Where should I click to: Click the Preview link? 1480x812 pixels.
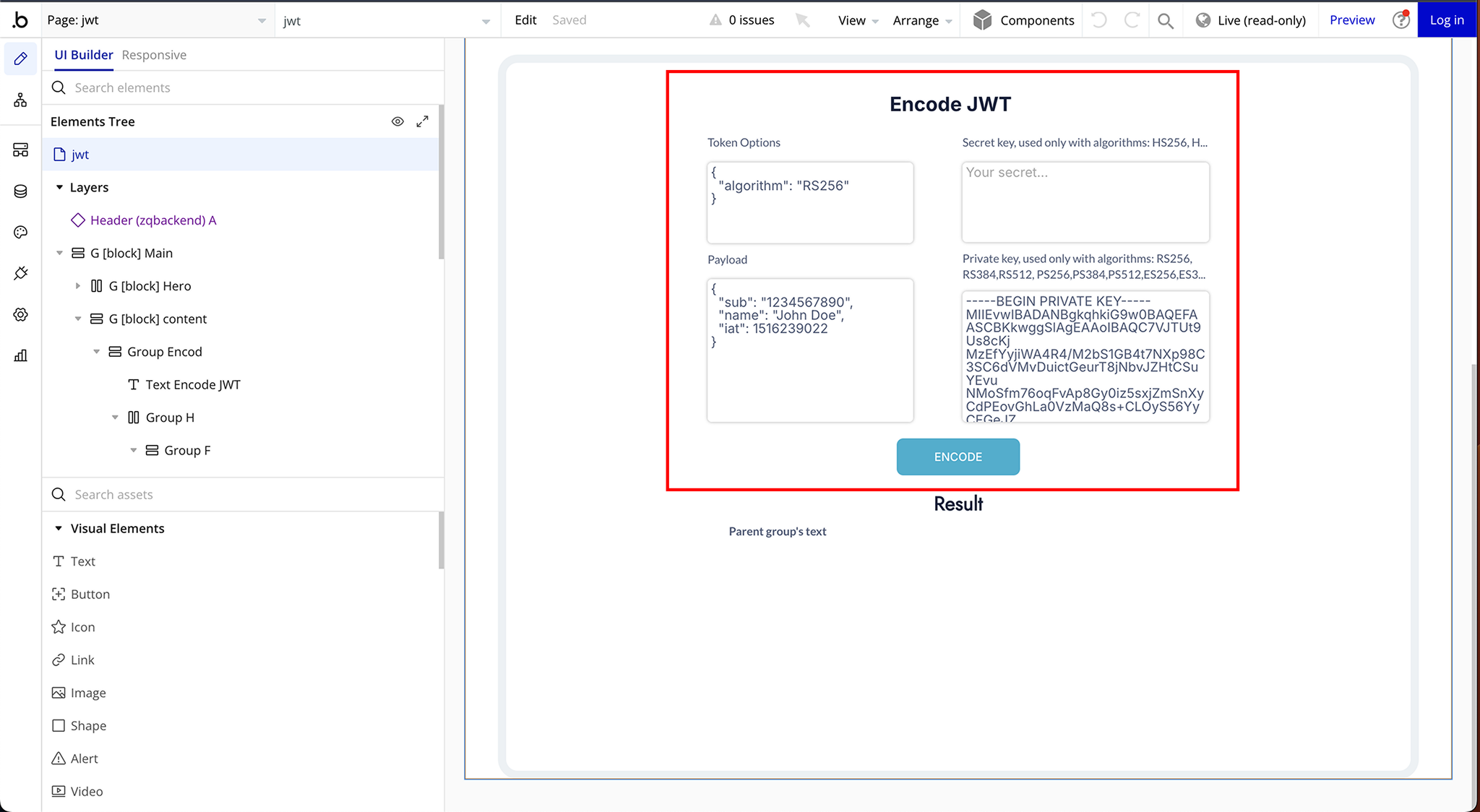tap(1351, 20)
